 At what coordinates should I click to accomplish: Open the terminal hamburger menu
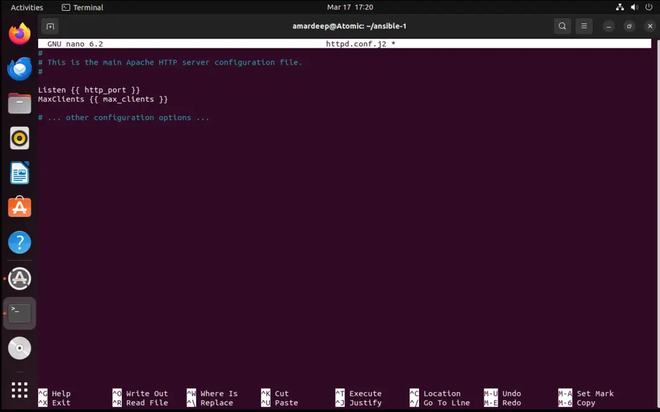(584, 26)
